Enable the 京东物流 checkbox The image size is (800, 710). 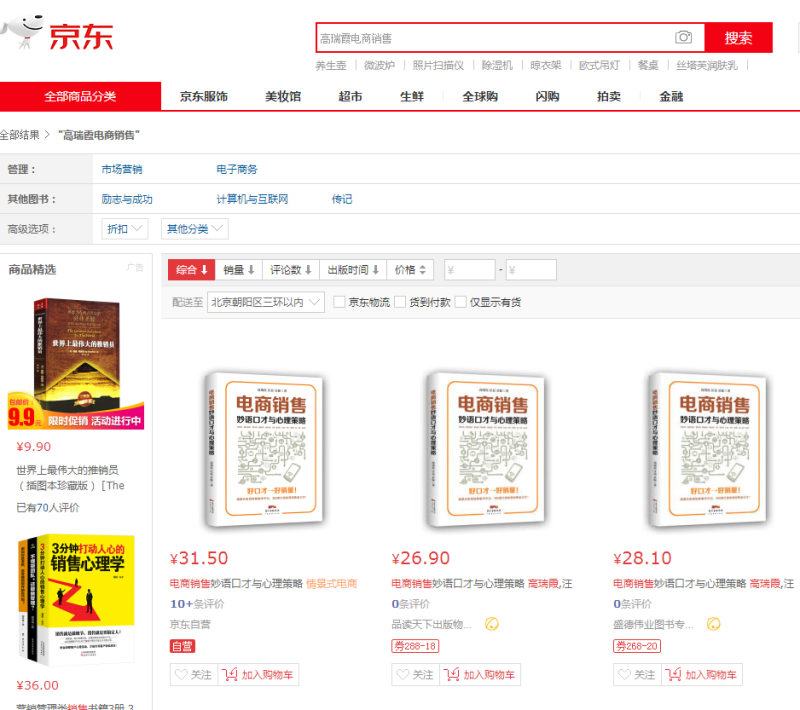(x=340, y=302)
